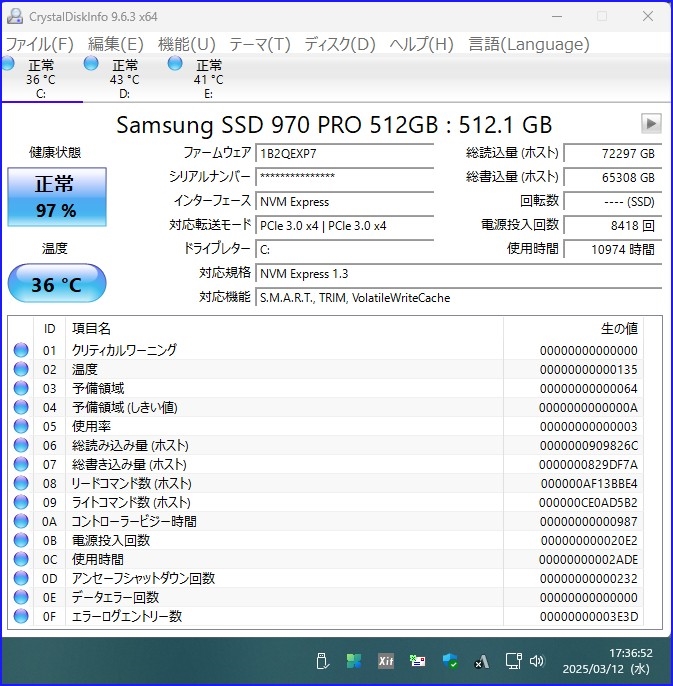
Task: Click raw value 0000000909826C
Action: pyautogui.click(x=589, y=446)
